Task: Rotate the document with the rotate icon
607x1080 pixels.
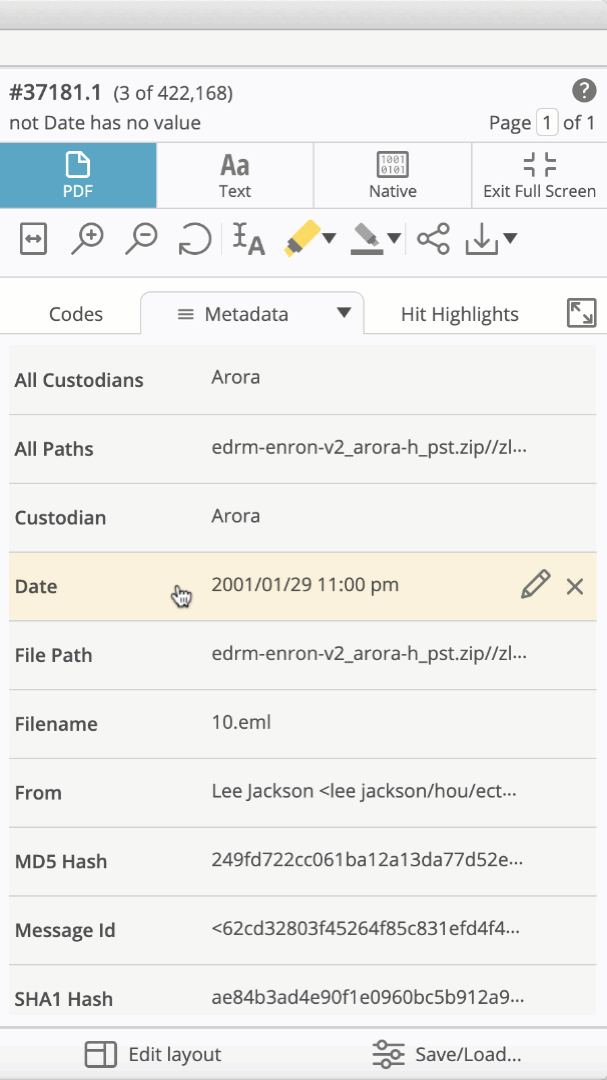Action: [194, 239]
